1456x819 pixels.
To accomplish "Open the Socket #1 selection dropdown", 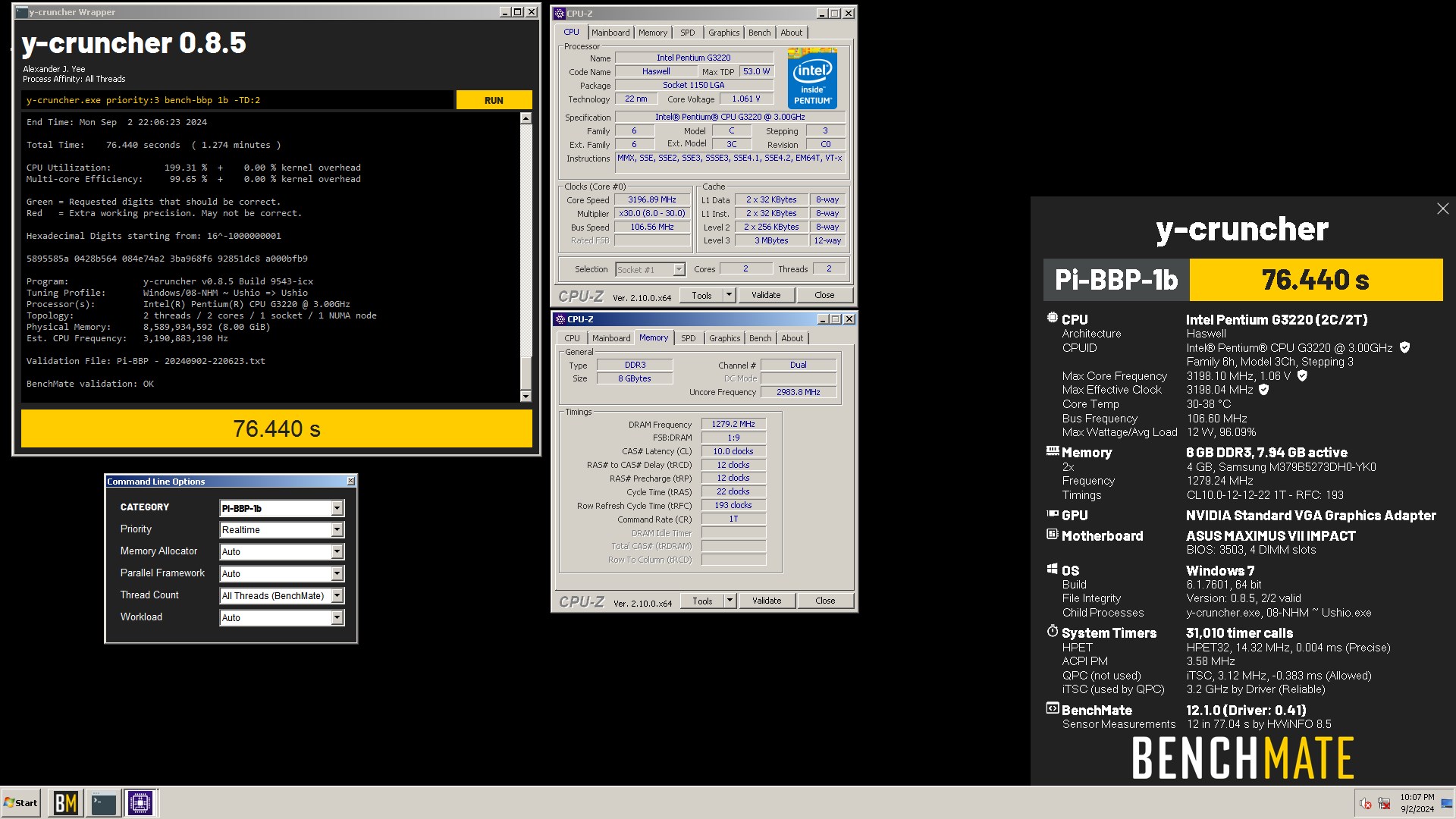I will [x=679, y=269].
